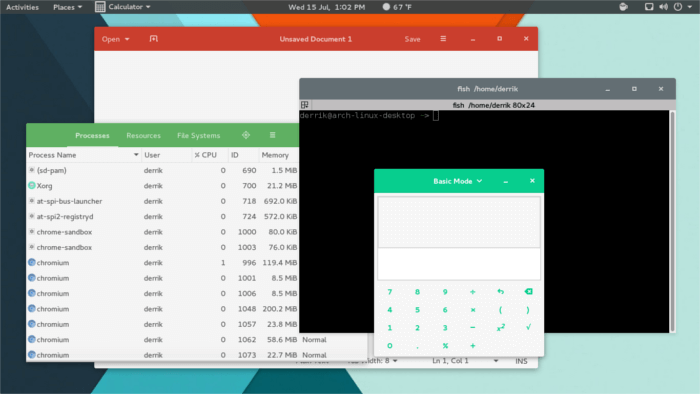The image size is (700, 394).
Task: Click the calculator open parenthesis key
Action: [500, 310]
